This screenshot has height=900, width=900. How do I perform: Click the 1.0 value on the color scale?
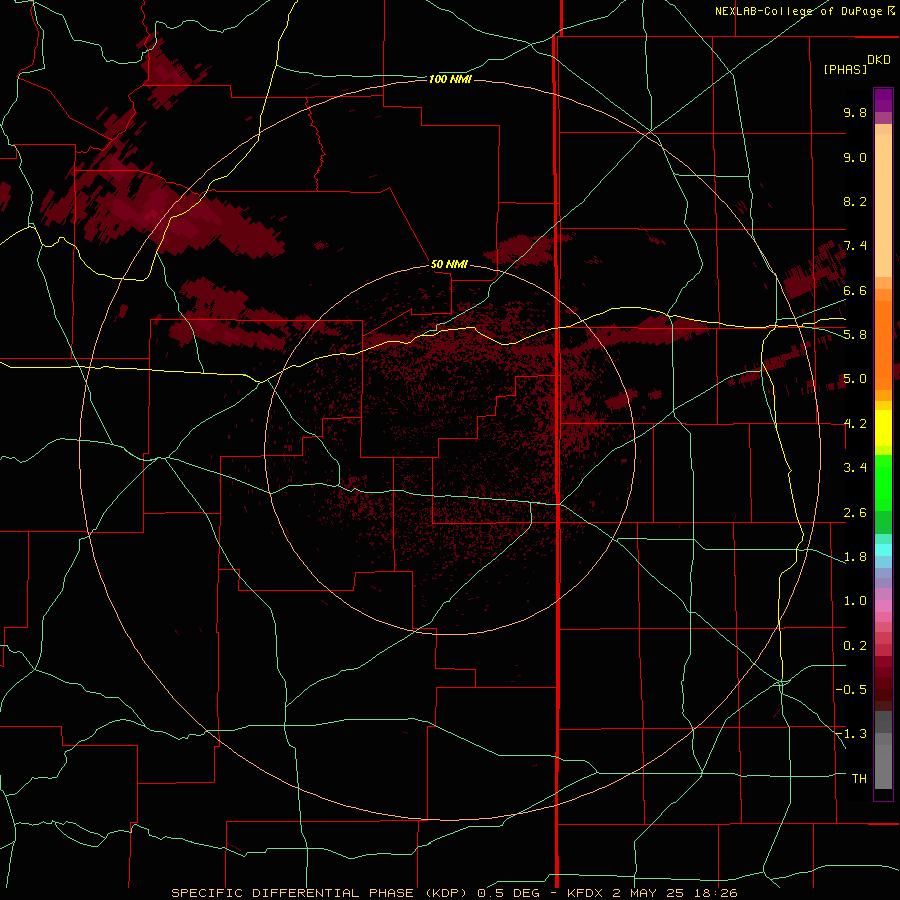click(x=855, y=601)
